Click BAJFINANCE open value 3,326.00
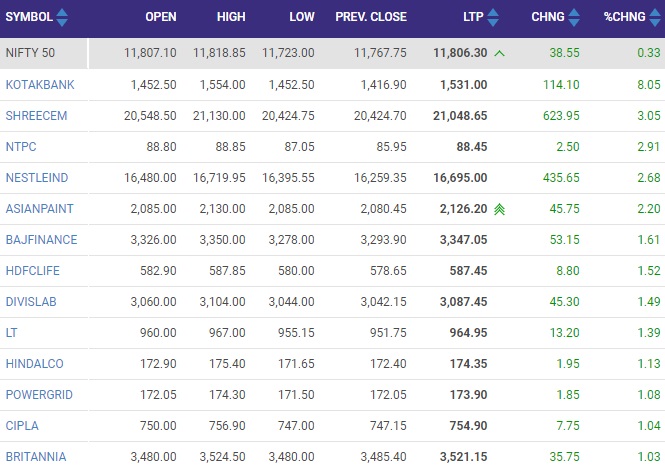 click(x=154, y=240)
